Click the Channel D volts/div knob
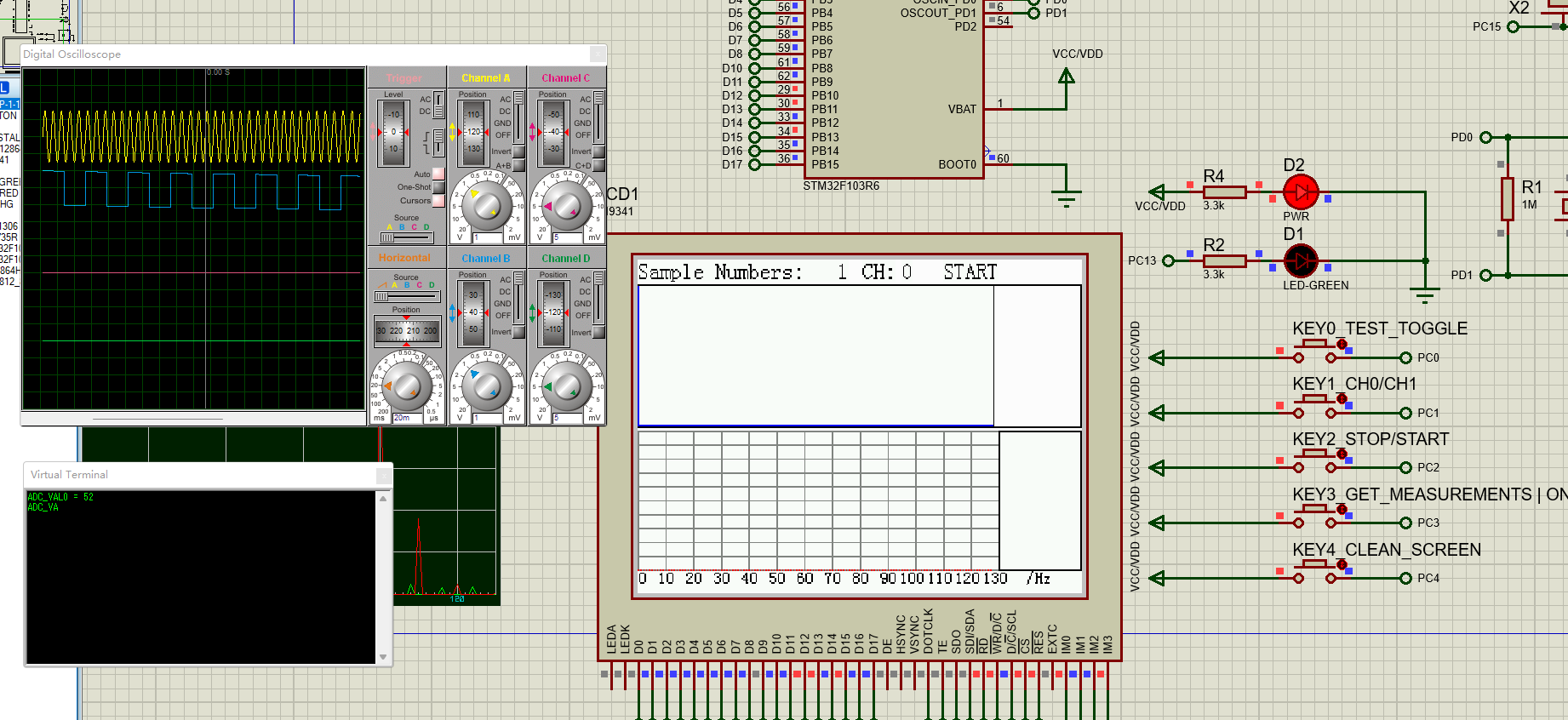This screenshot has width=1568, height=720. point(566,386)
